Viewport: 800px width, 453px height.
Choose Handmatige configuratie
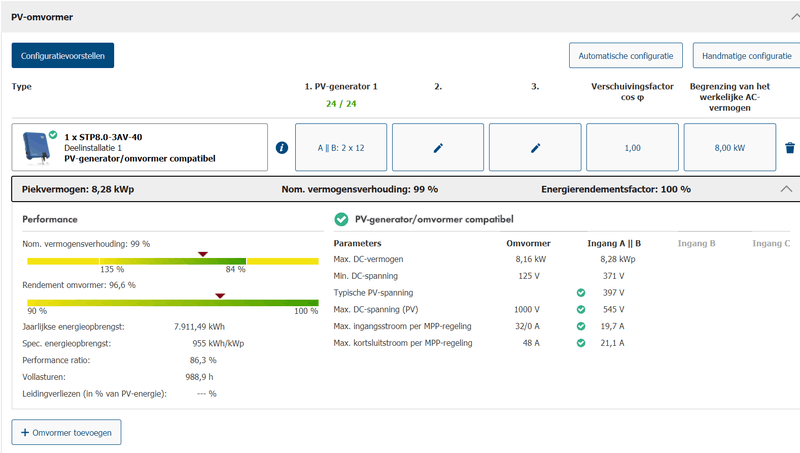click(747, 55)
